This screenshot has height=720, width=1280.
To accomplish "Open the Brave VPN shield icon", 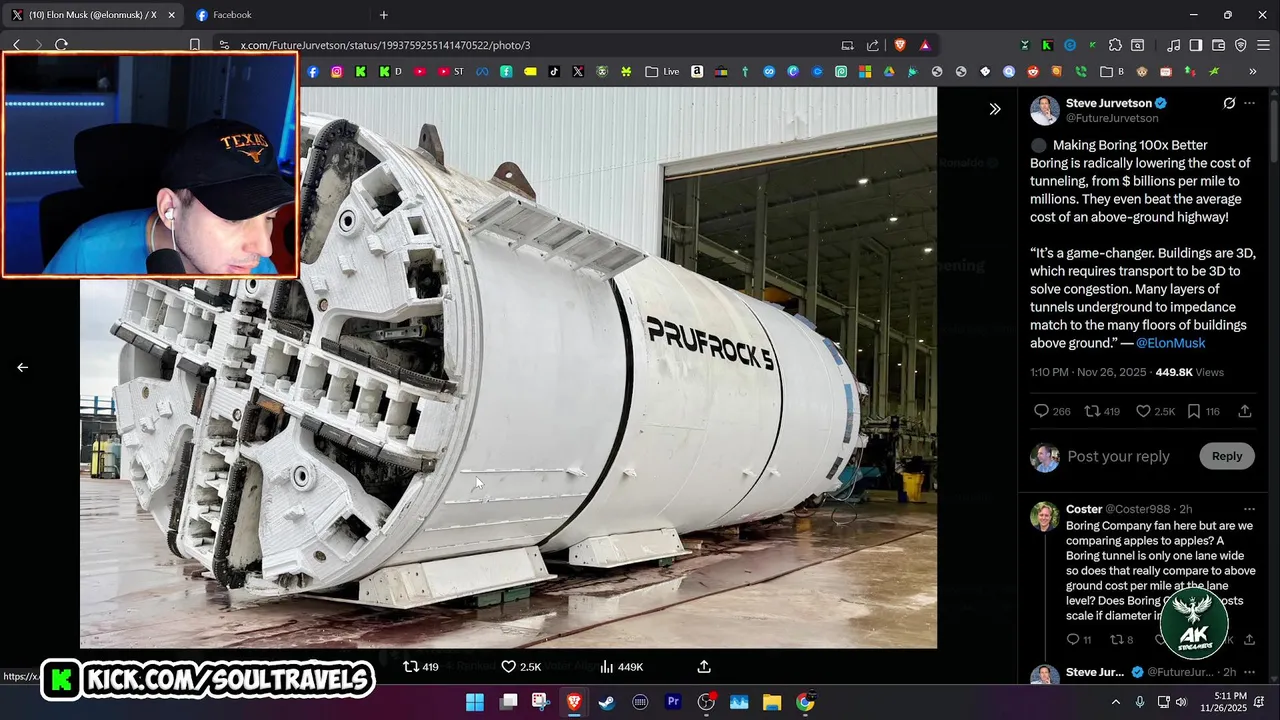I will pos(1241,45).
